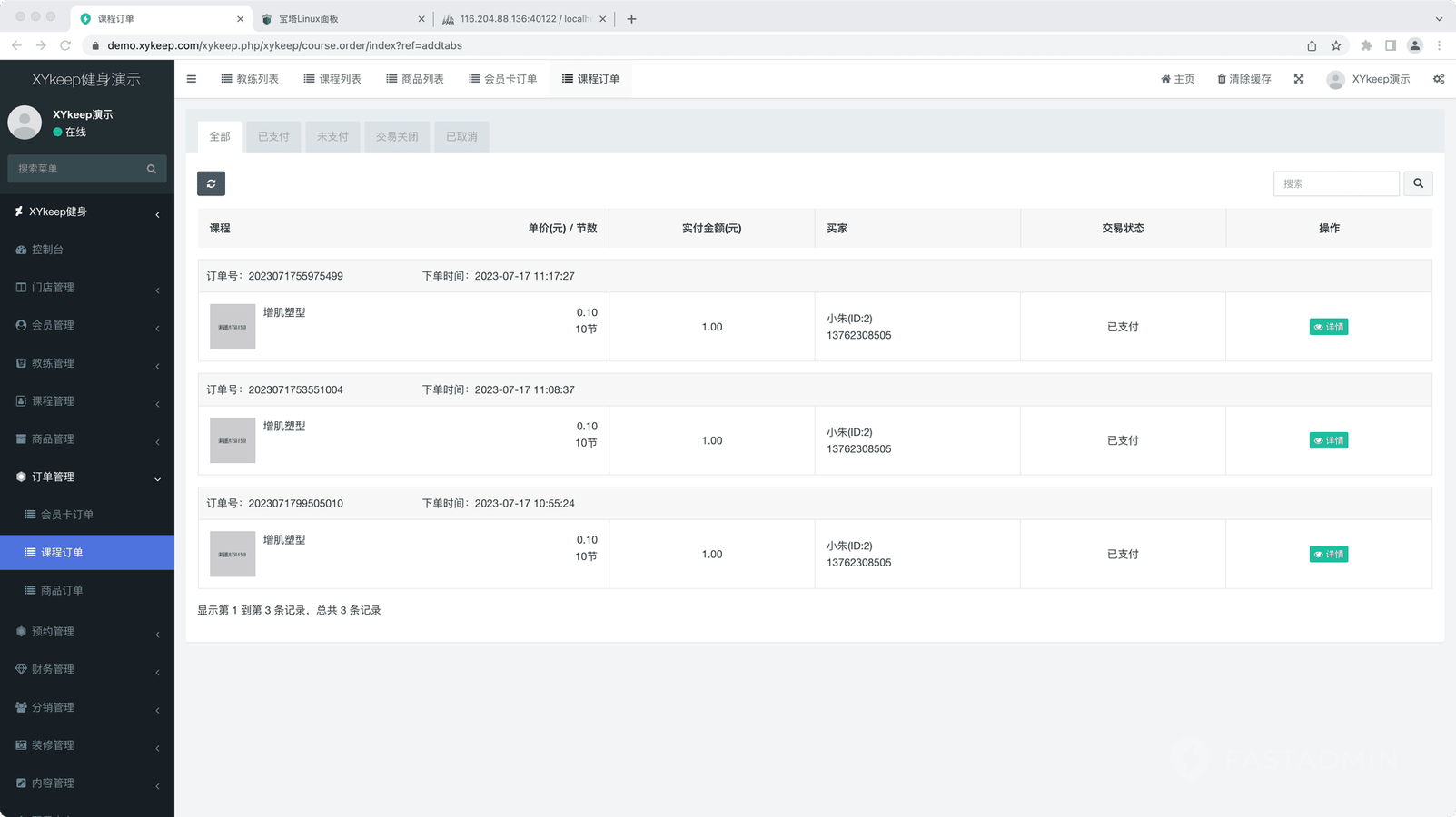This screenshot has height=817, width=1456.
Task: Switch to 已支付 filter tab
Action: pos(273,137)
